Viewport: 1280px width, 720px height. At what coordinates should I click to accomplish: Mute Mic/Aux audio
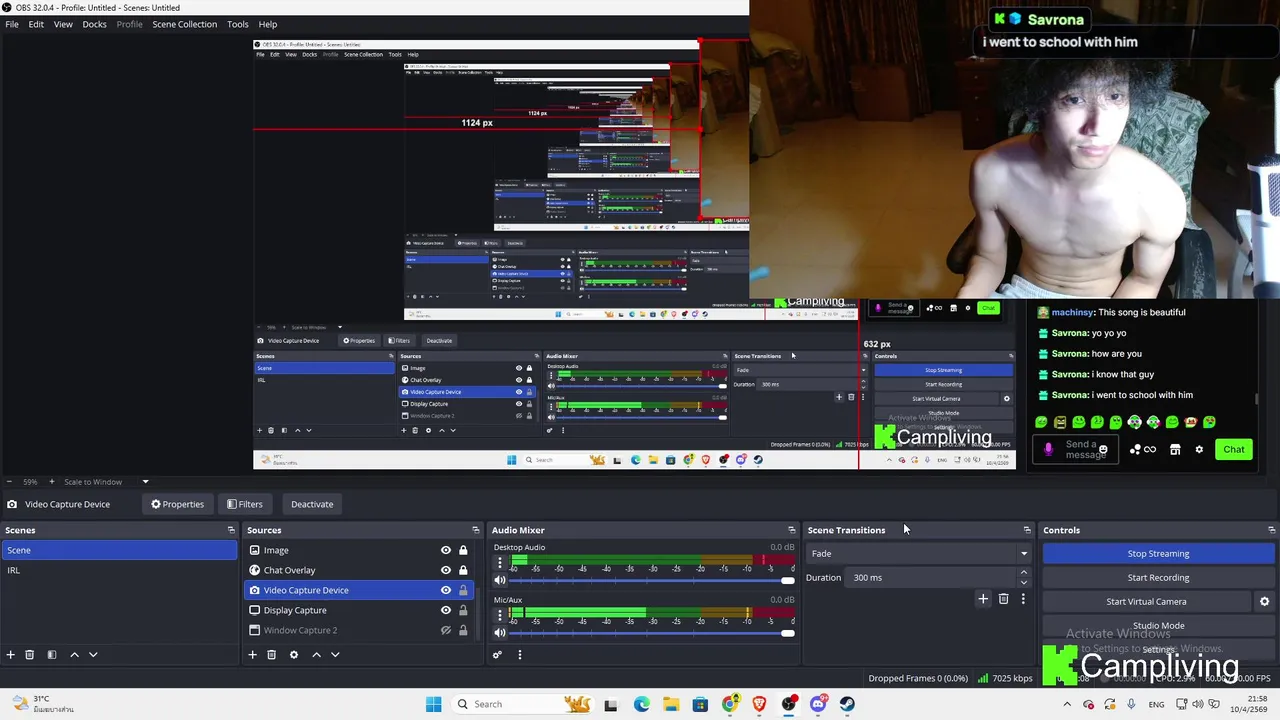pyautogui.click(x=500, y=632)
